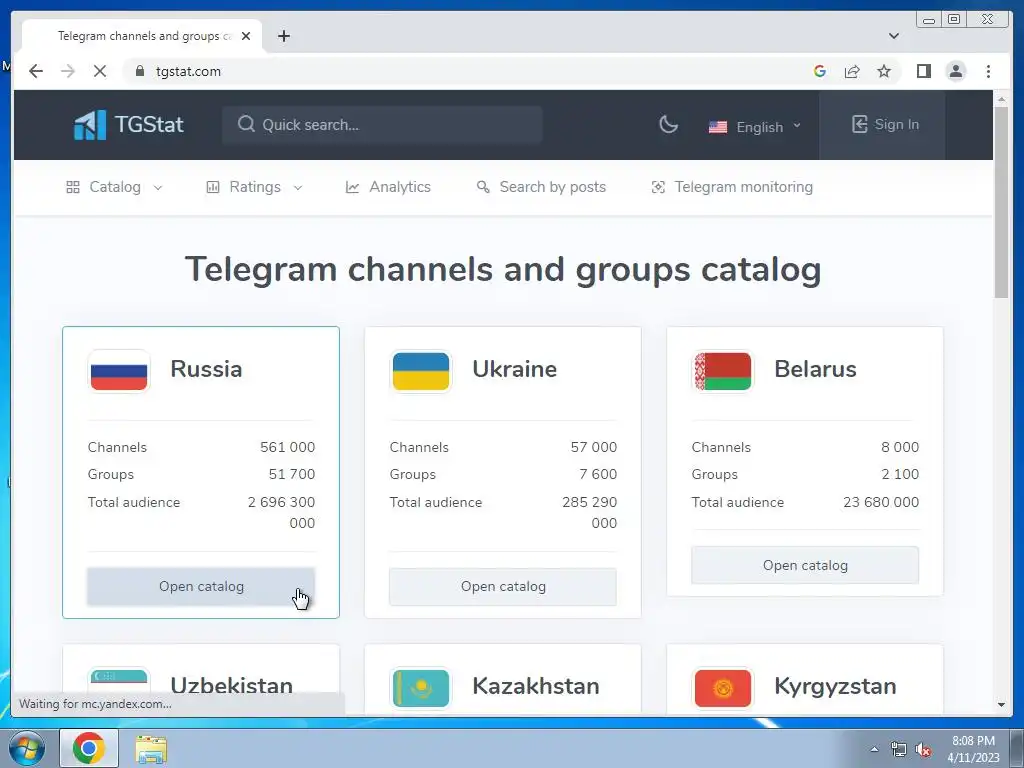
Task: Stop page loading with X button
Action: [x=100, y=71]
